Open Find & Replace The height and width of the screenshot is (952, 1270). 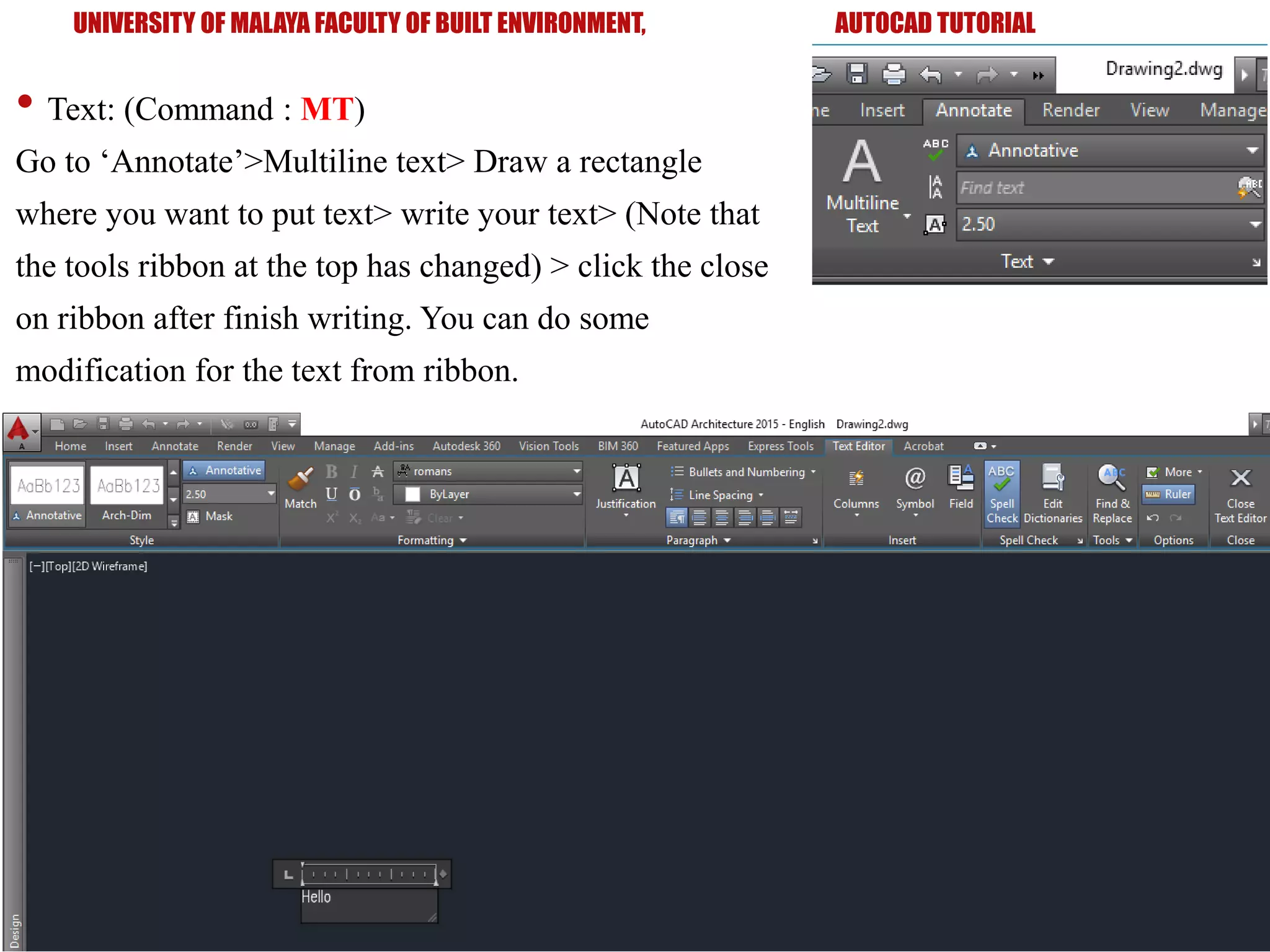1112,494
